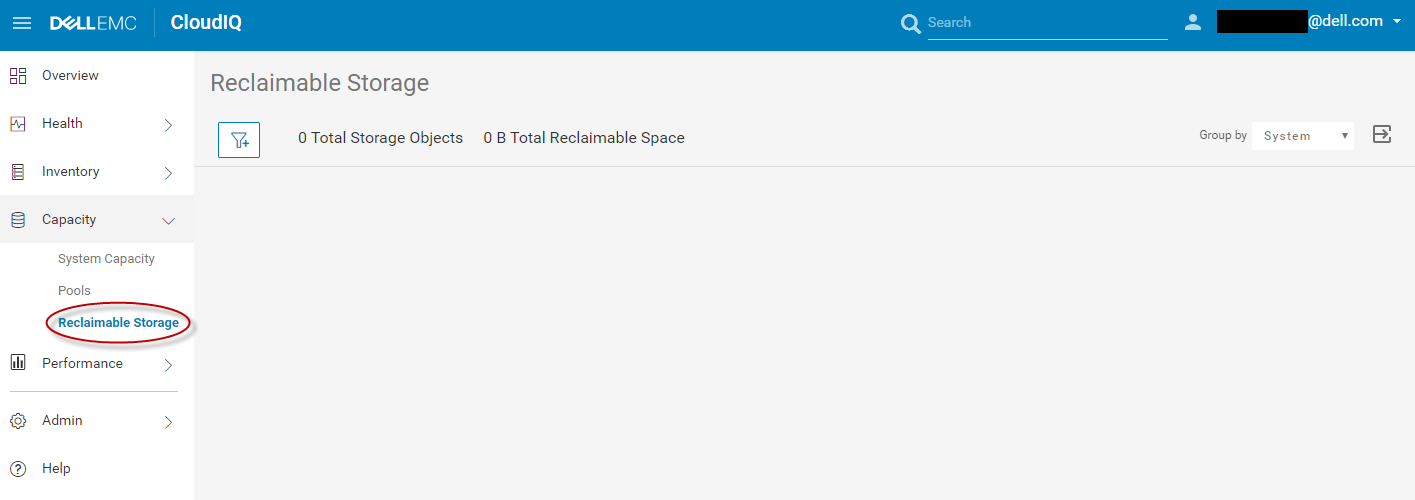The image size is (1415, 500).
Task: Click into the Search input field
Action: click(1046, 23)
